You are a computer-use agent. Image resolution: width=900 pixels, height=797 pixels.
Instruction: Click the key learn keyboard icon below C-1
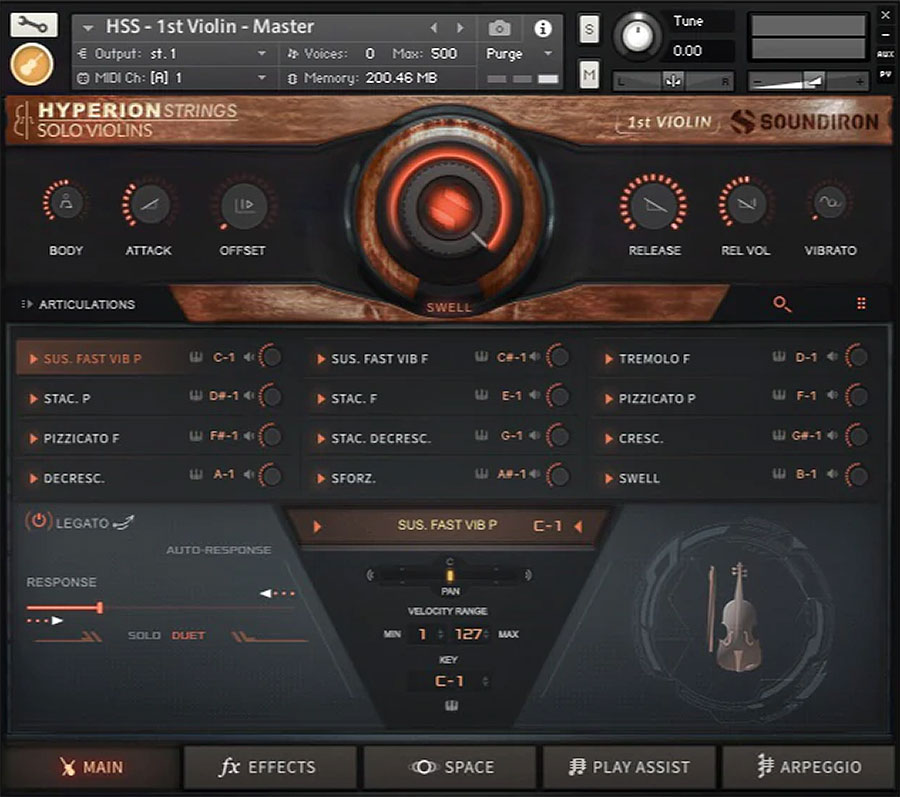pos(451,706)
